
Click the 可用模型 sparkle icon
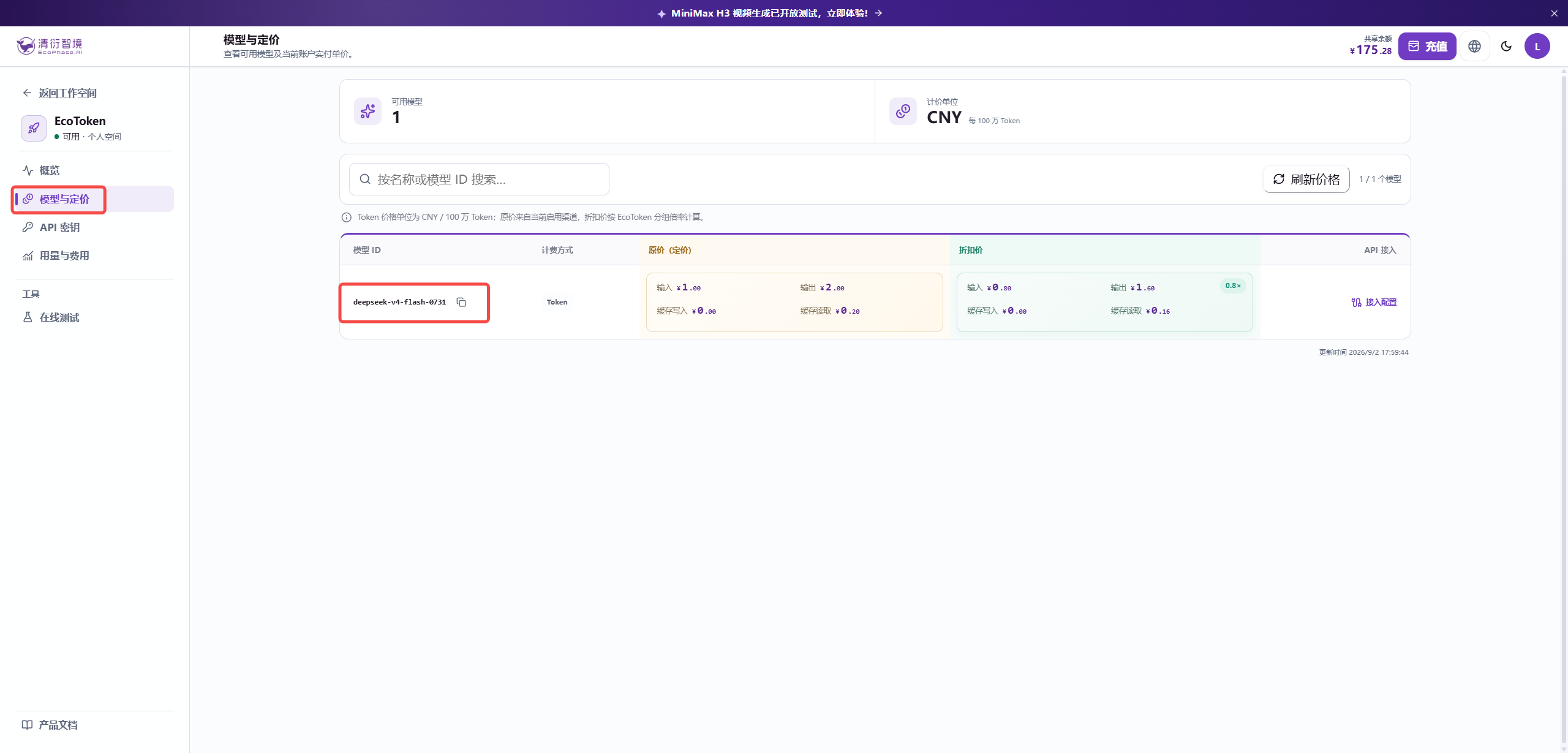(367, 111)
